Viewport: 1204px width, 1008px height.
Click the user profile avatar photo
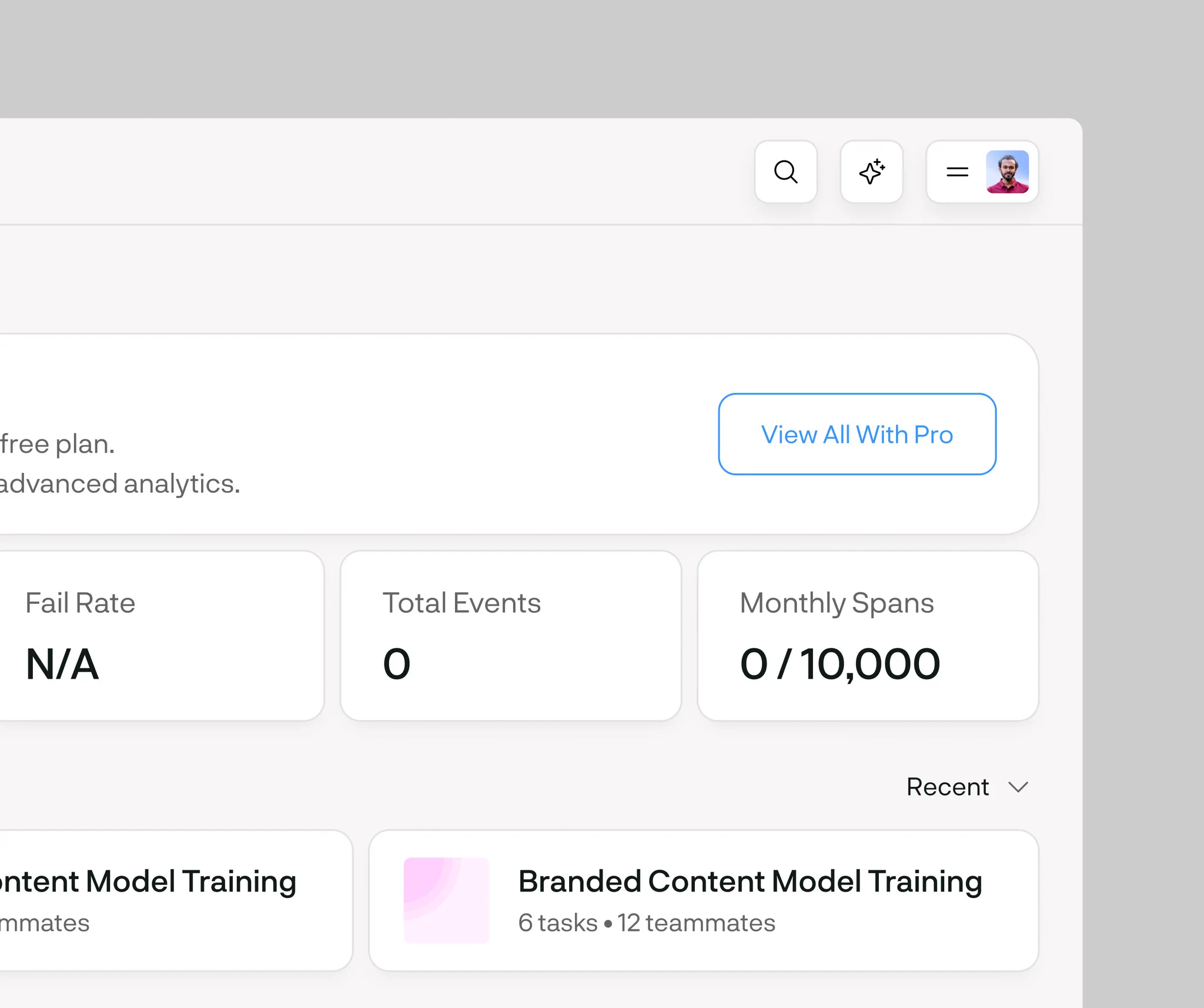click(x=1007, y=172)
